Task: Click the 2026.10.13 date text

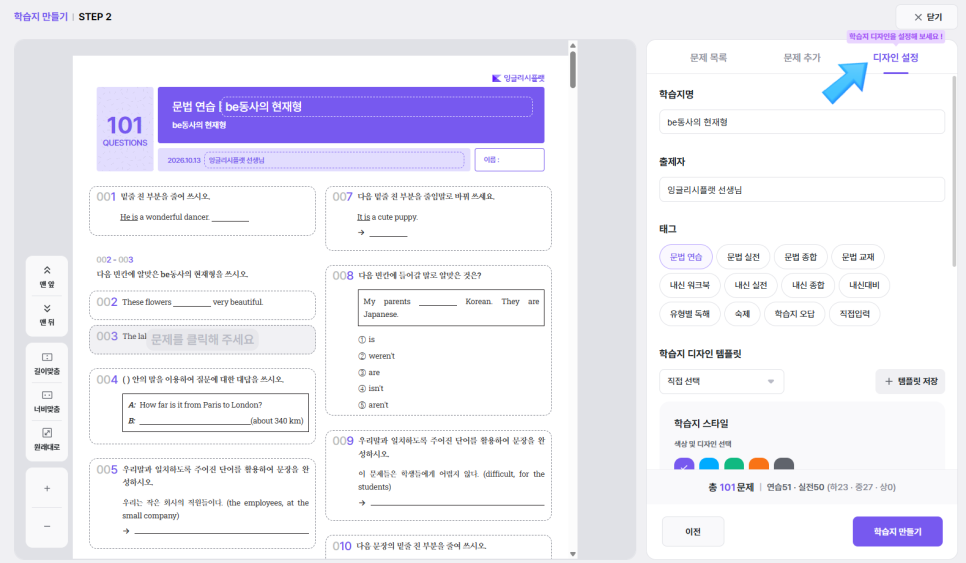Action: pos(184,160)
